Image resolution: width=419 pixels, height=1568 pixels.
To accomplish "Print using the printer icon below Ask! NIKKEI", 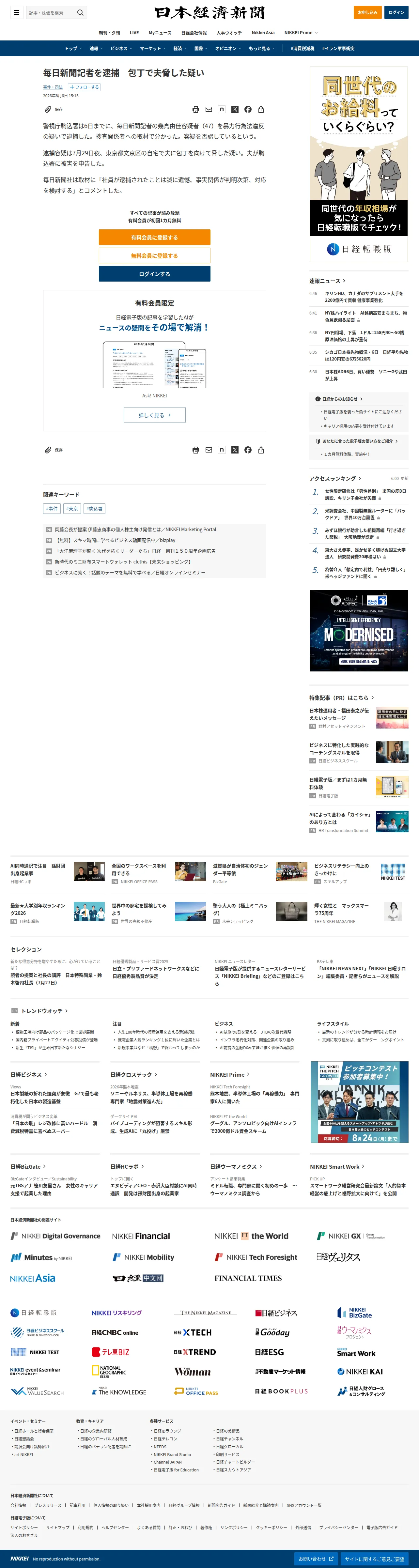I will pyautogui.click(x=195, y=450).
